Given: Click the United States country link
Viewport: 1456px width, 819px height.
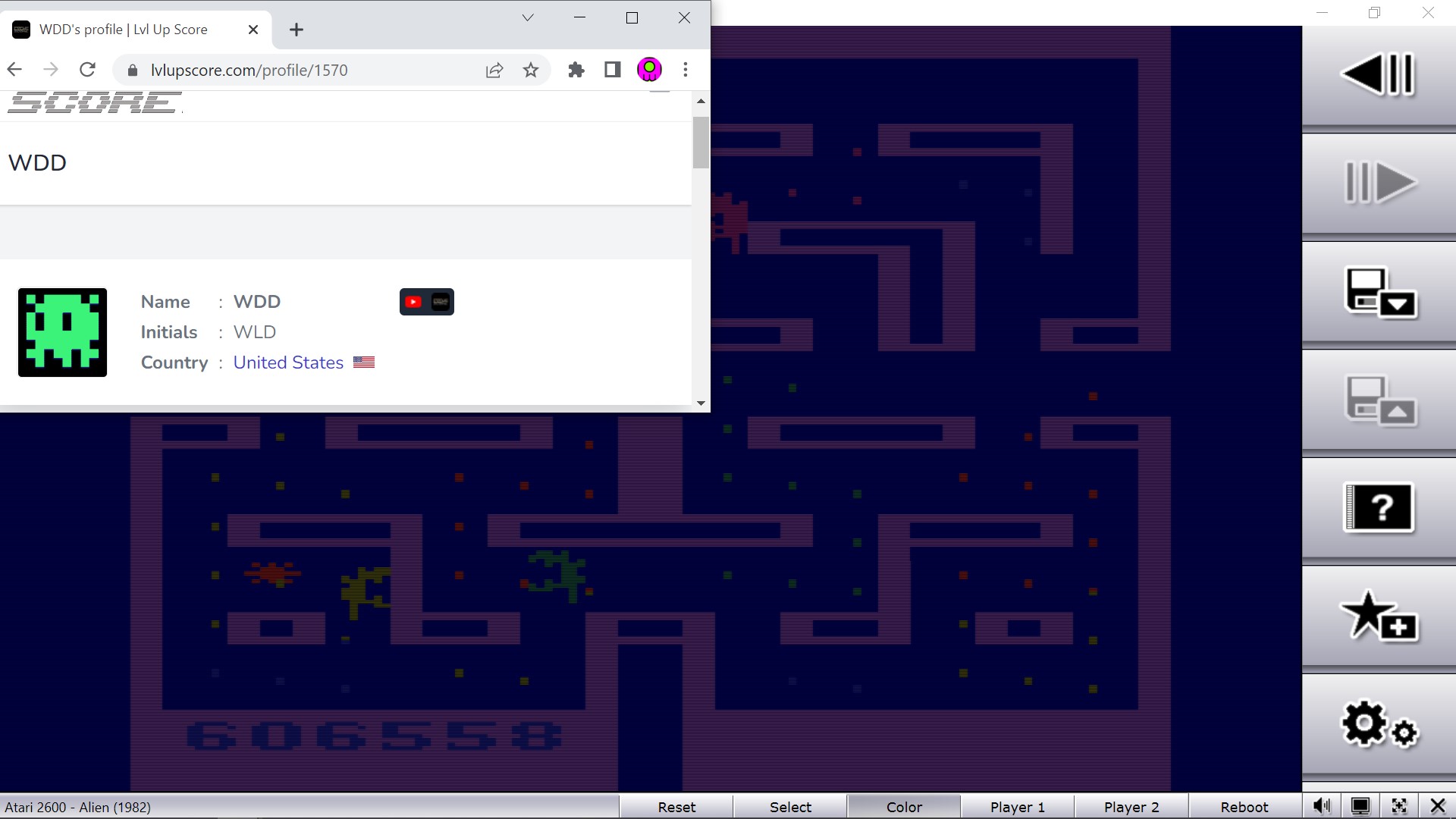Looking at the screenshot, I should (288, 362).
